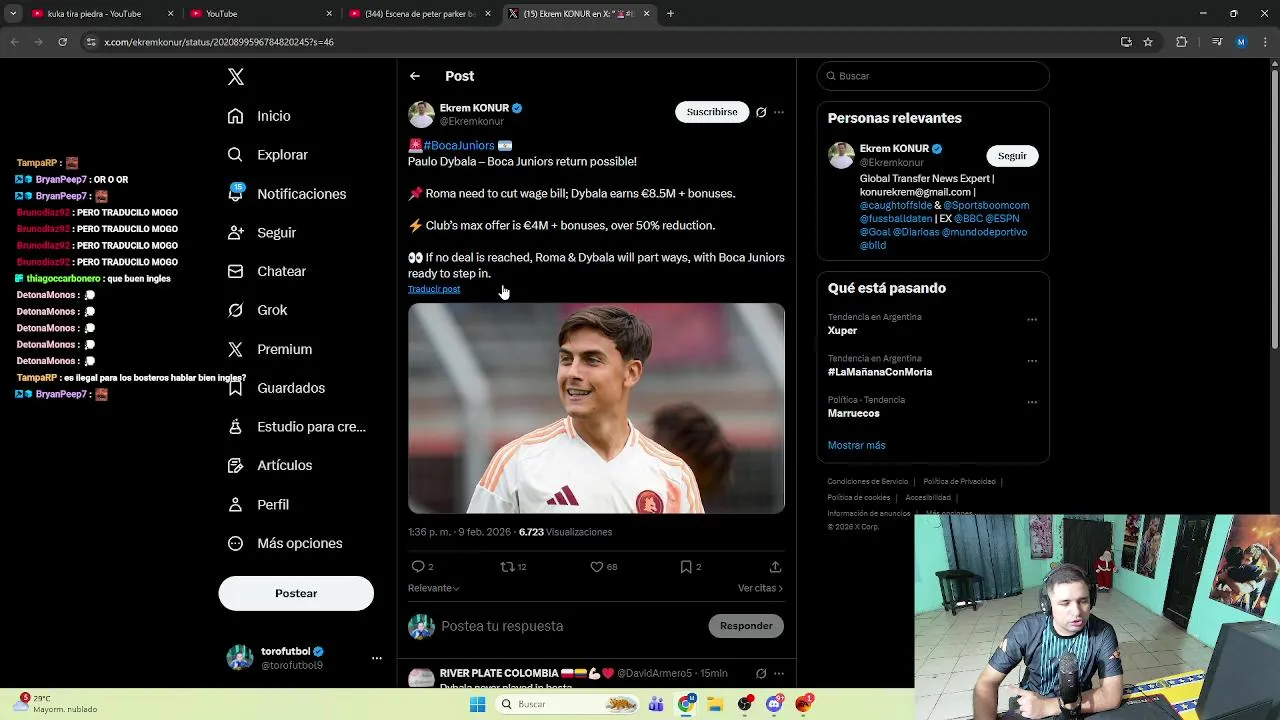Open the #BocaJuniors hashtag

[459, 145]
